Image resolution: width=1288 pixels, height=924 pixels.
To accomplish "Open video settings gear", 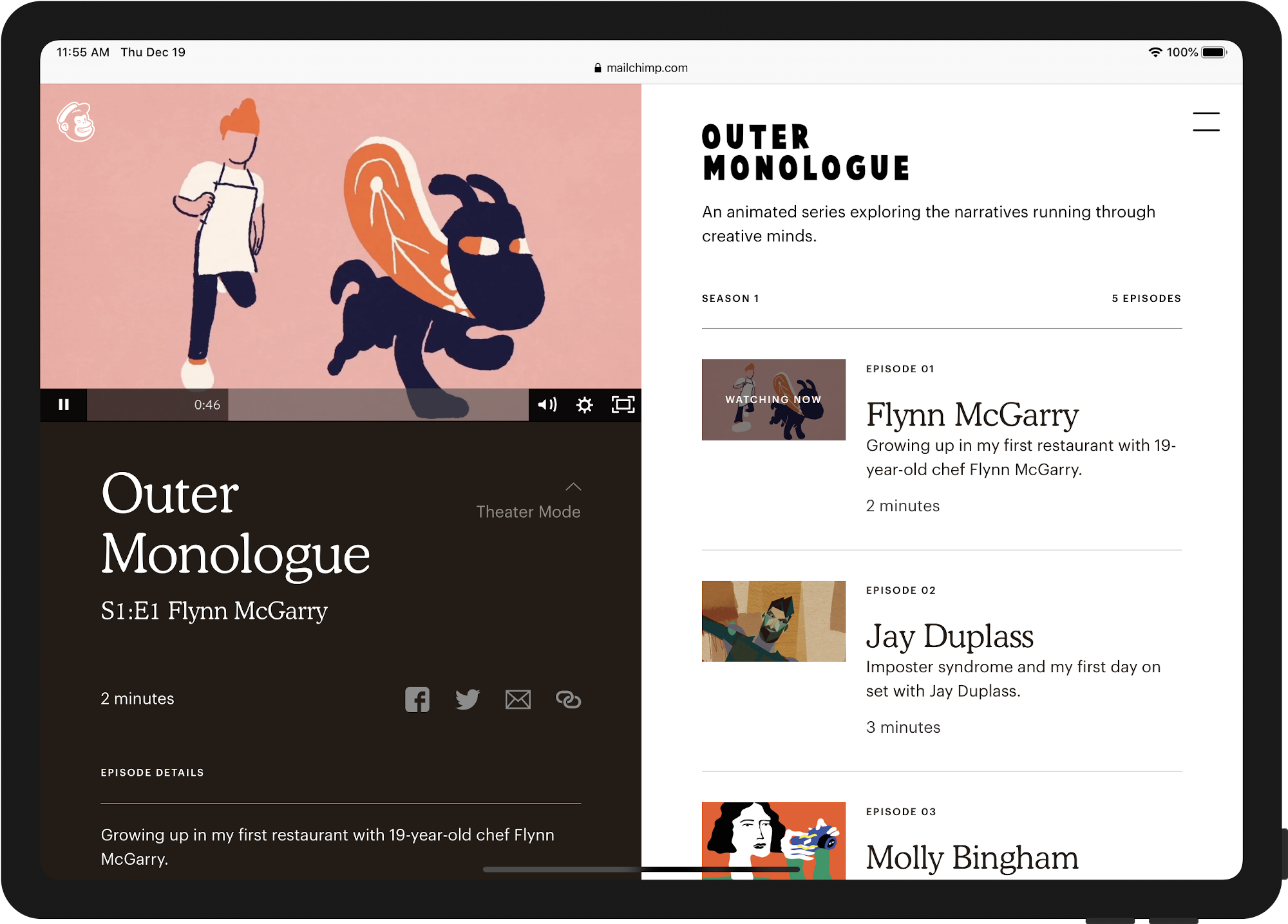I will [585, 404].
